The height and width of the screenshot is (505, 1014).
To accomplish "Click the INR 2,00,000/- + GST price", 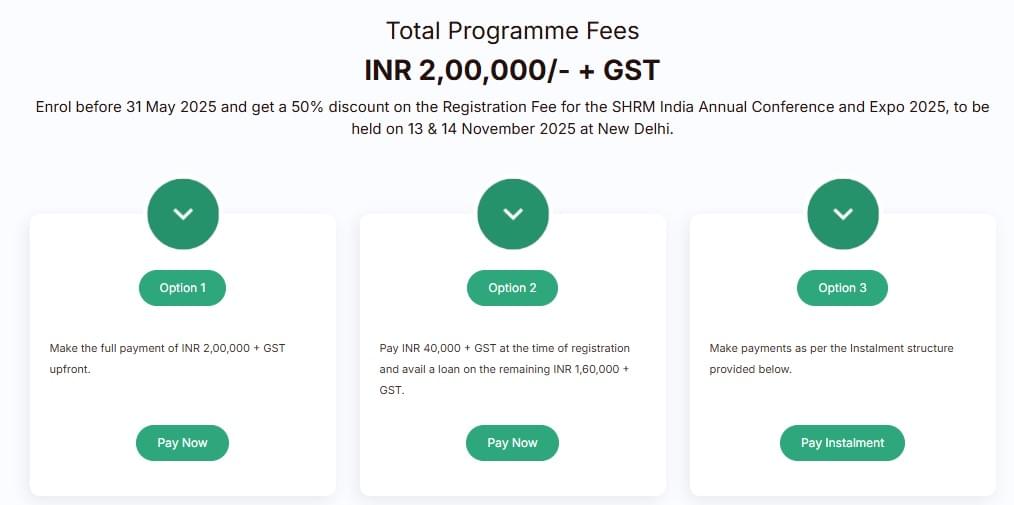I will [x=512, y=71].
